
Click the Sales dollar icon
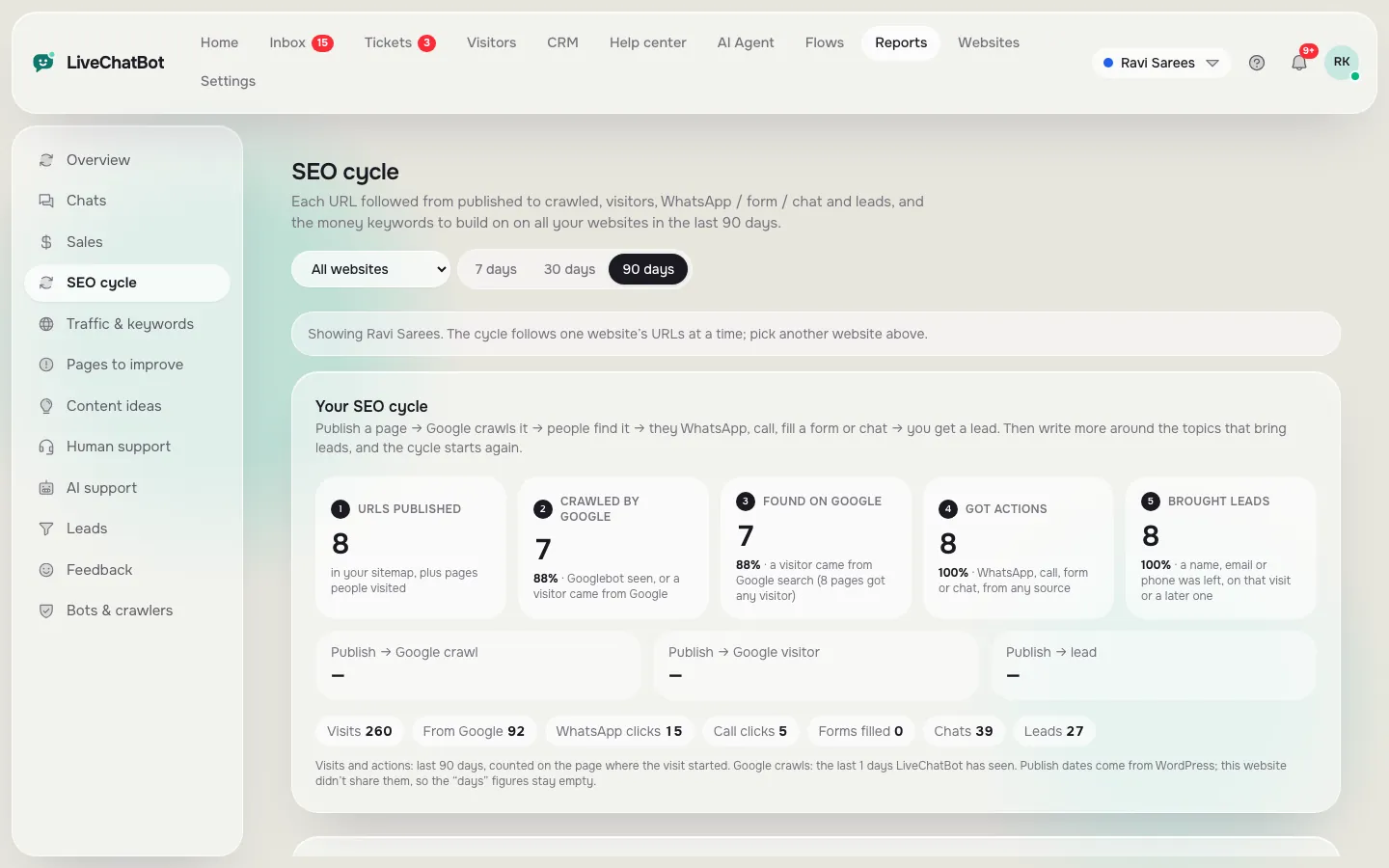[46, 242]
